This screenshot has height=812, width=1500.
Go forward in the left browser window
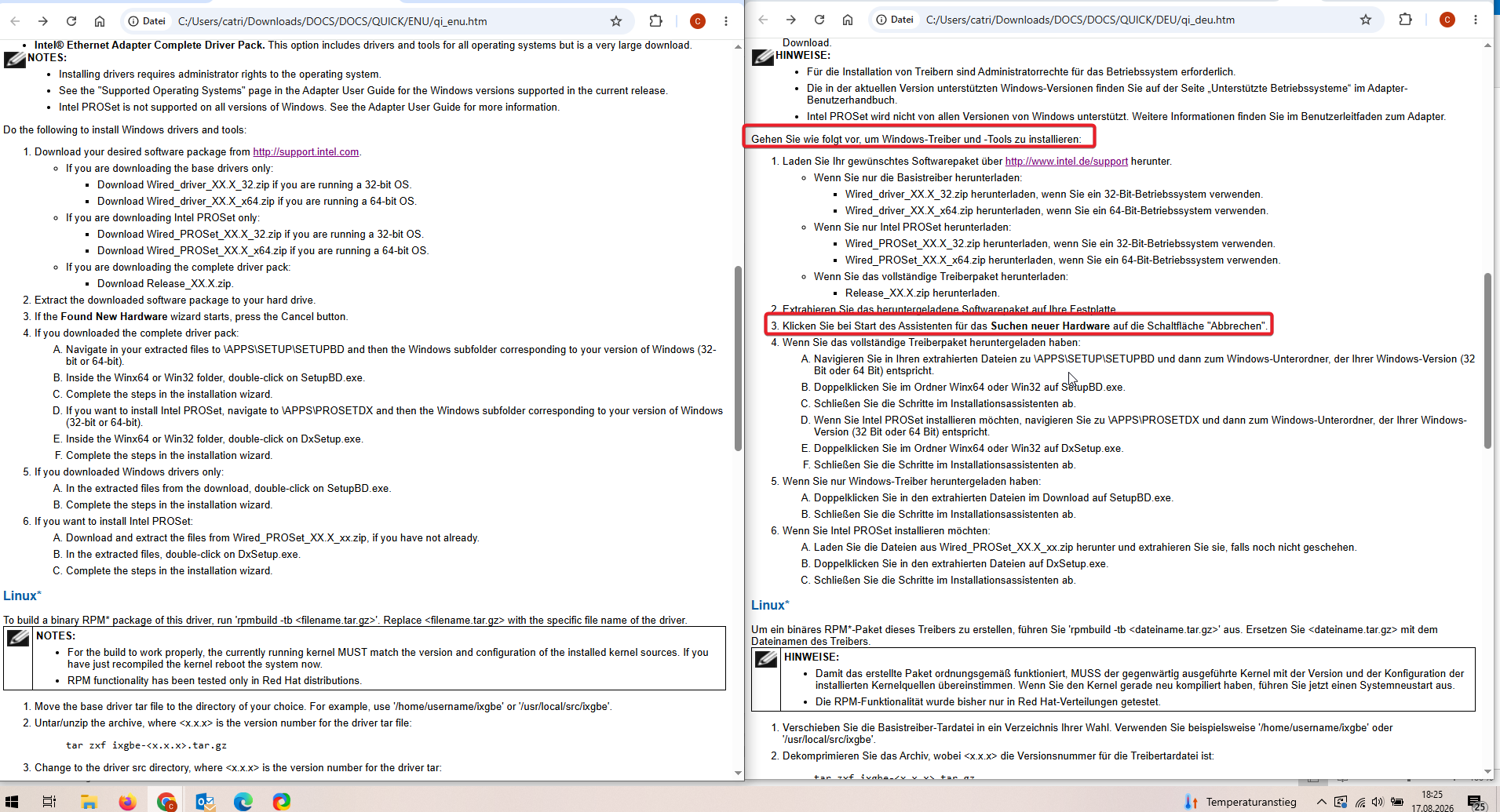tap(43, 21)
